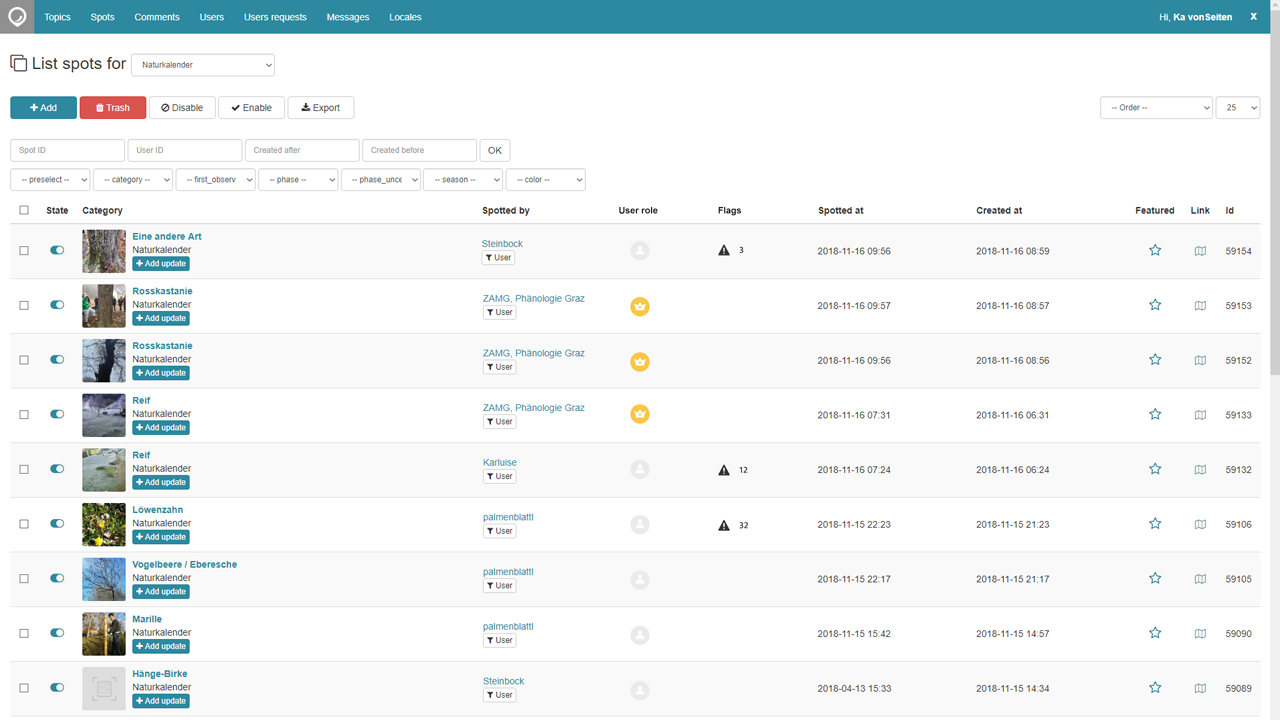Screen dimensions: 1280x720
Task: Toggle the state switch for Eine andere Art
Action: 57,251
